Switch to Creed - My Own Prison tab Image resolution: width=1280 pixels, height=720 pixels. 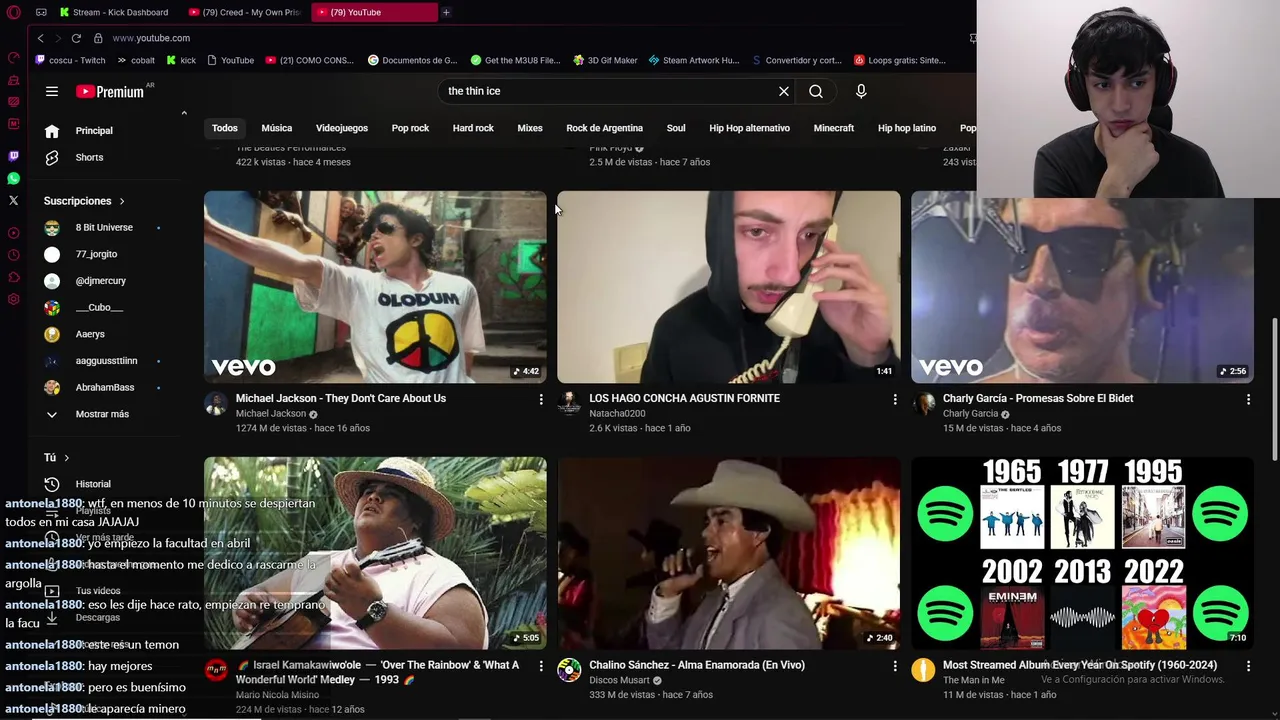pos(245,12)
